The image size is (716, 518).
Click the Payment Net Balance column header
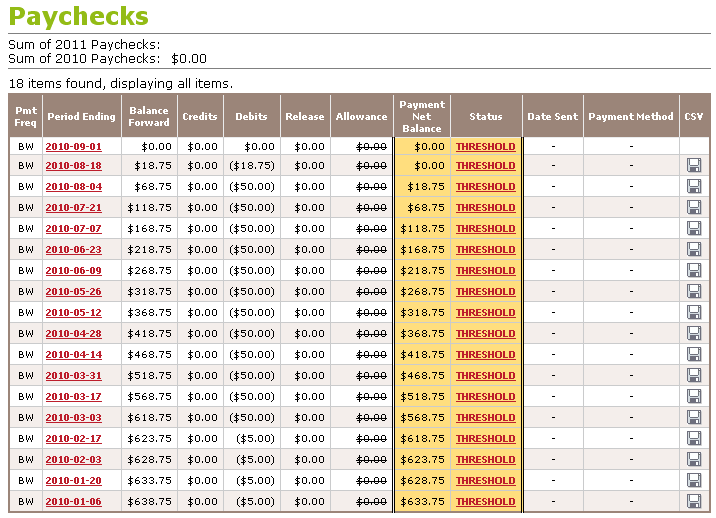(421, 116)
